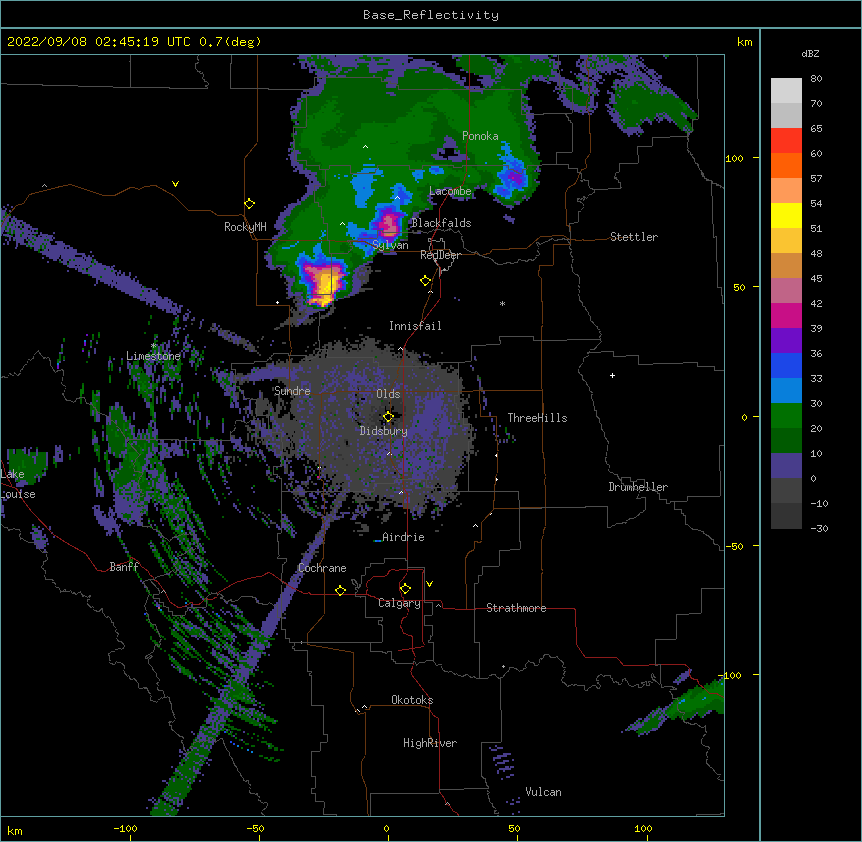Click the yellow V marker east of Calgary

click(429, 584)
